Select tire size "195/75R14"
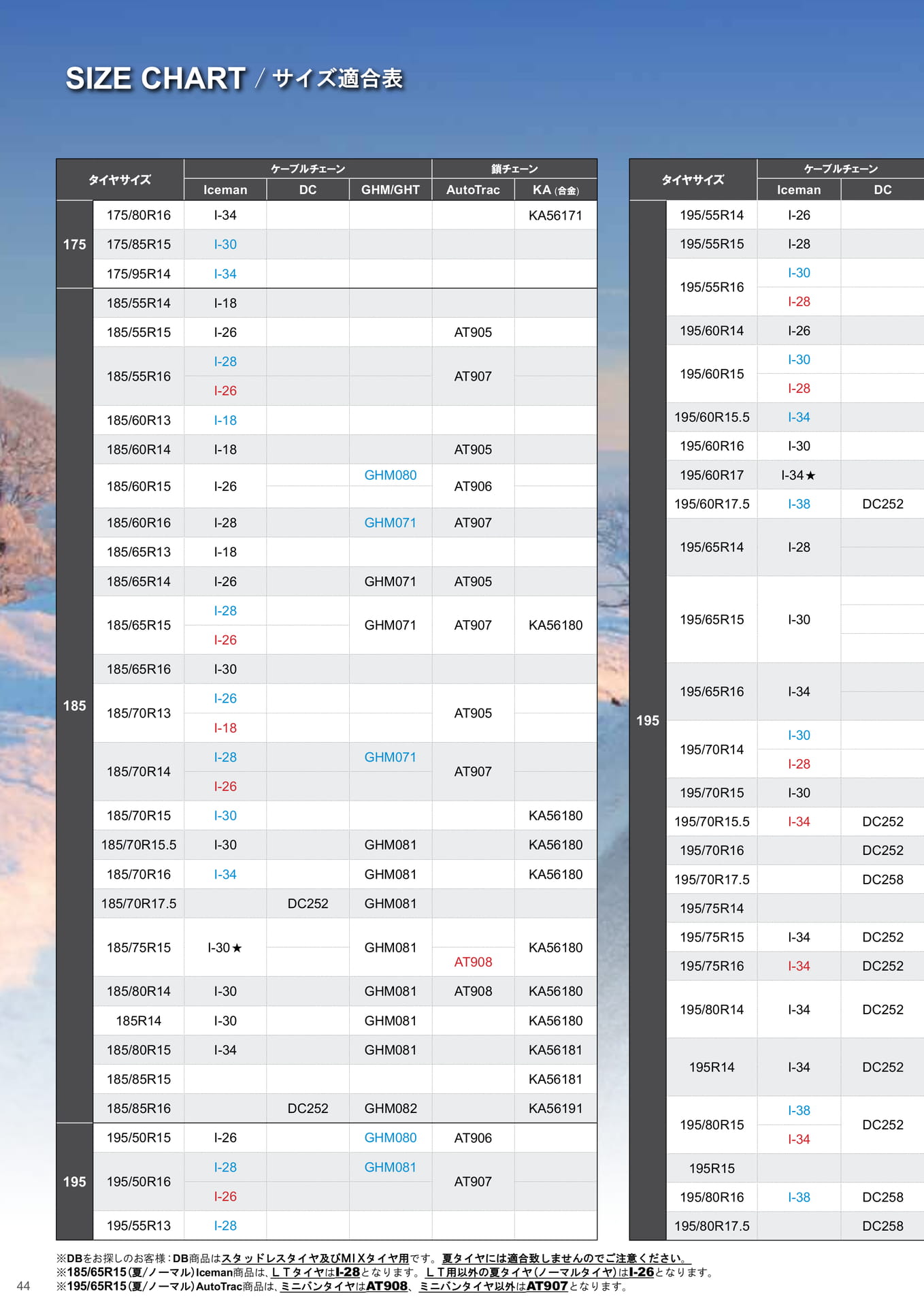924x1307 pixels. tap(712, 908)
